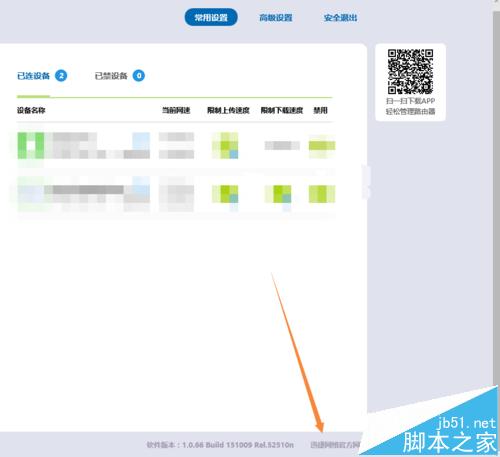Open the 常用设置 tab
Viewport: 500px width, 457px height.
click(x=211, y=17)
